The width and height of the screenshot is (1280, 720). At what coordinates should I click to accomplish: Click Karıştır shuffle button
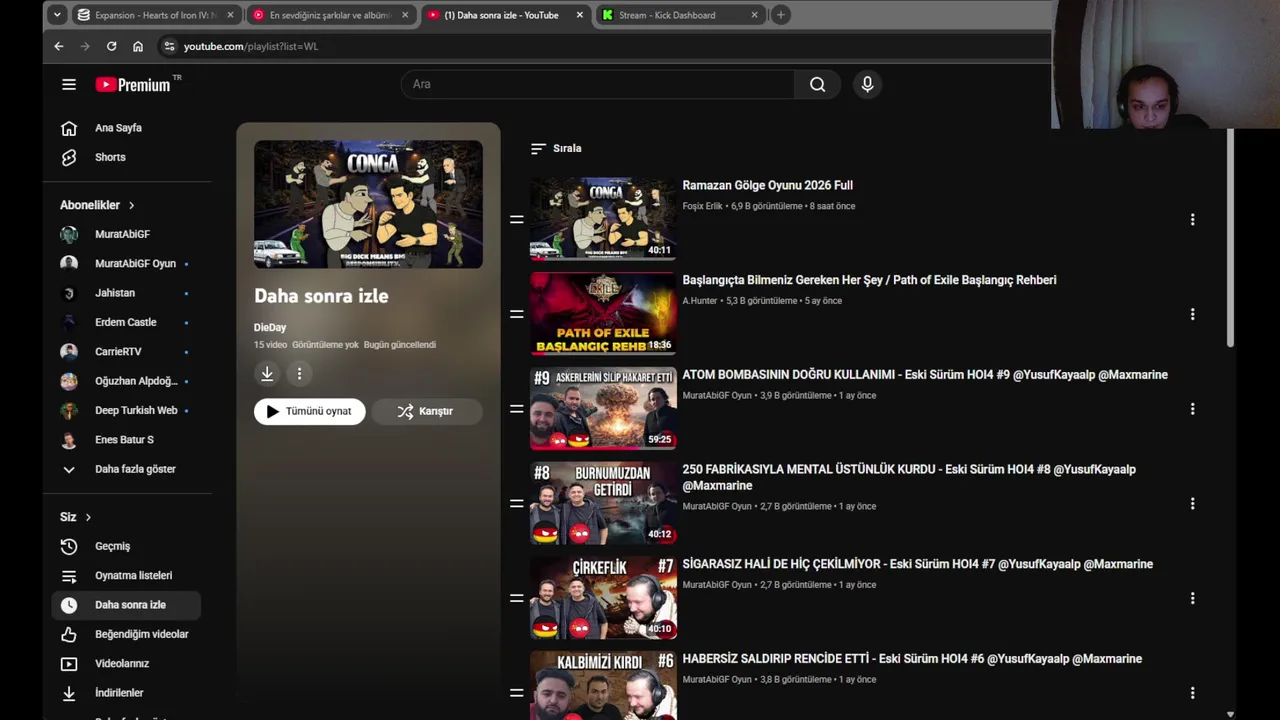click(427, 411)
